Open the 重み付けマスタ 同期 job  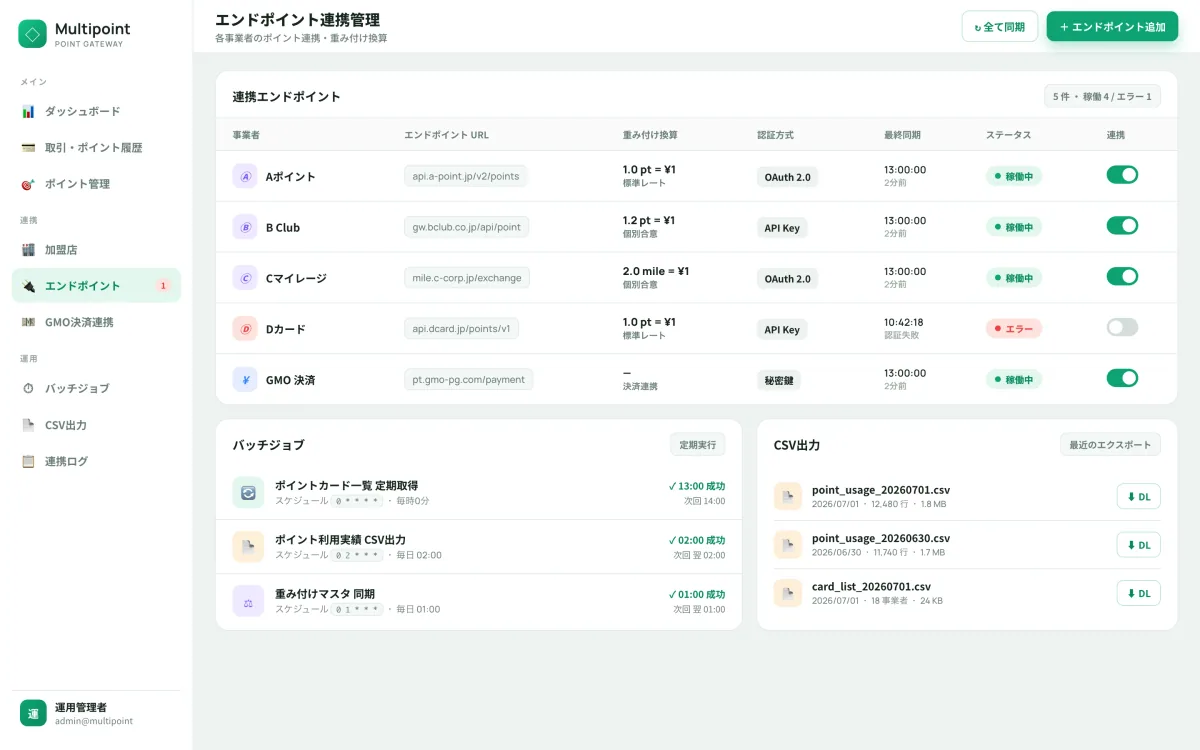point(479,601)
